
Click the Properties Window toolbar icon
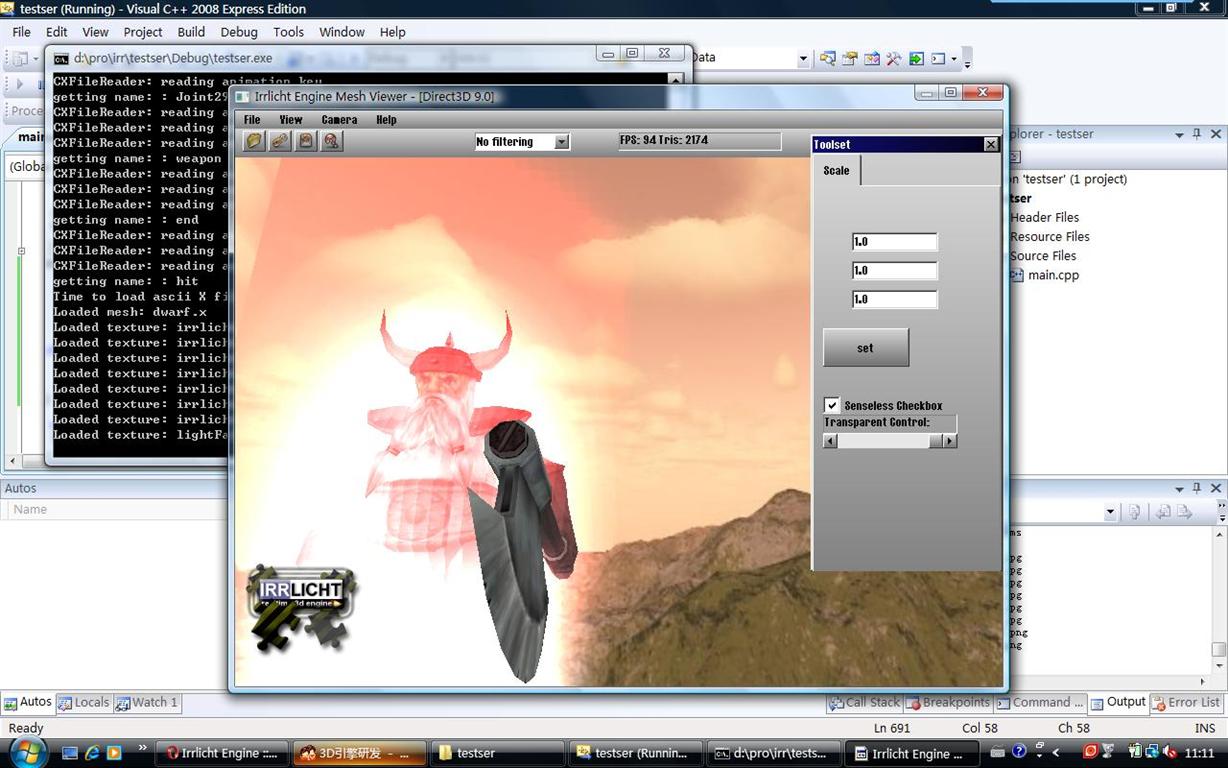tap(850, 59)
